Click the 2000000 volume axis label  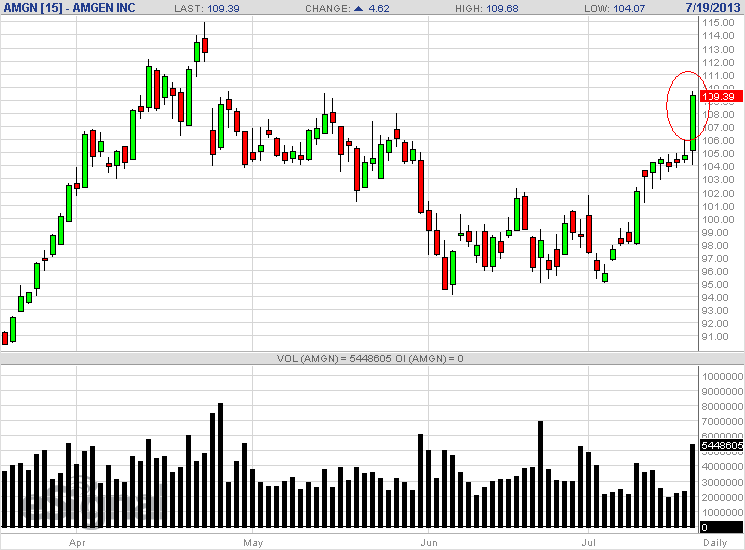click(722, 498)
